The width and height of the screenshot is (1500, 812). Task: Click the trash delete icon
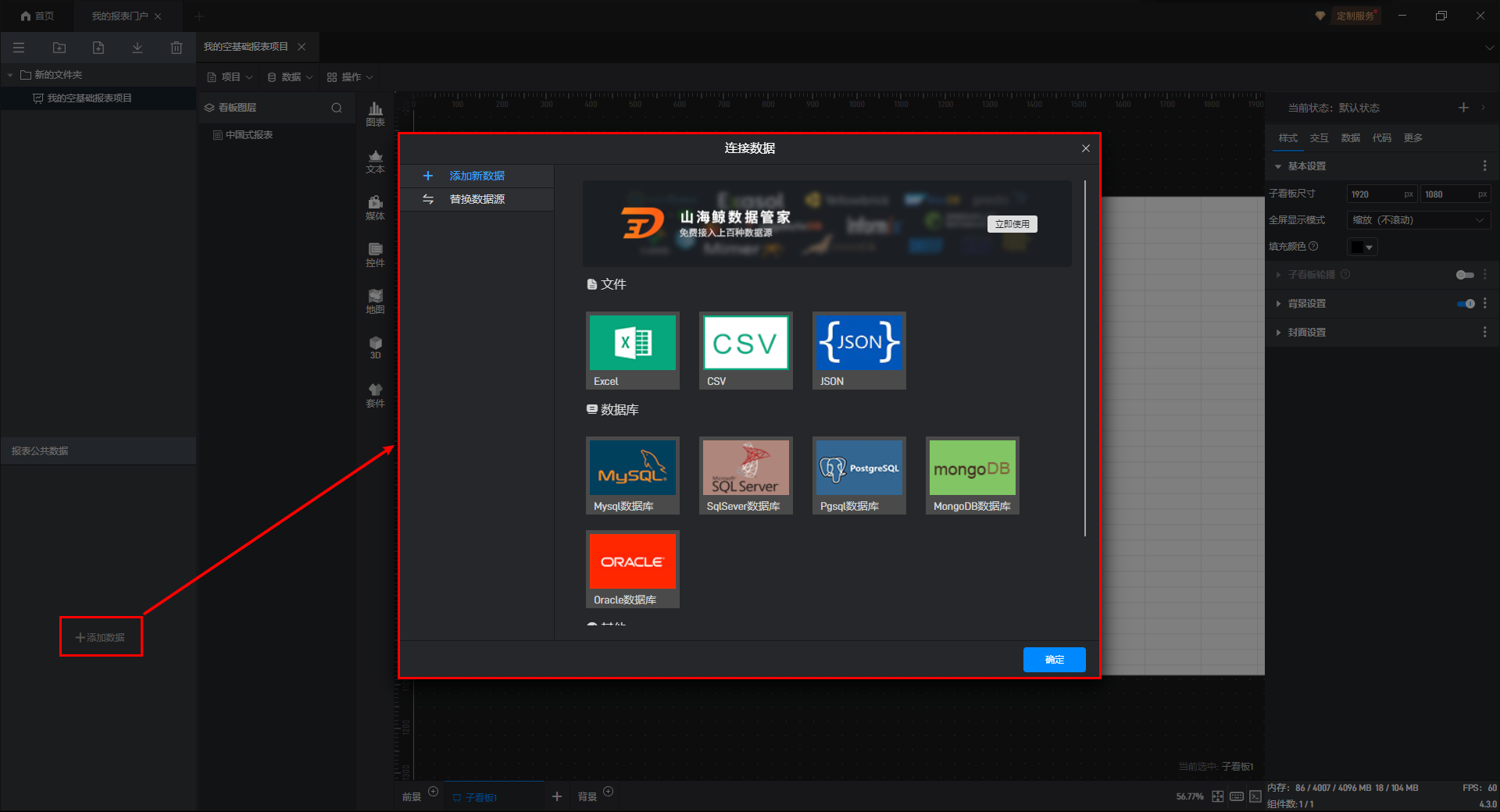tap(177, 48)
